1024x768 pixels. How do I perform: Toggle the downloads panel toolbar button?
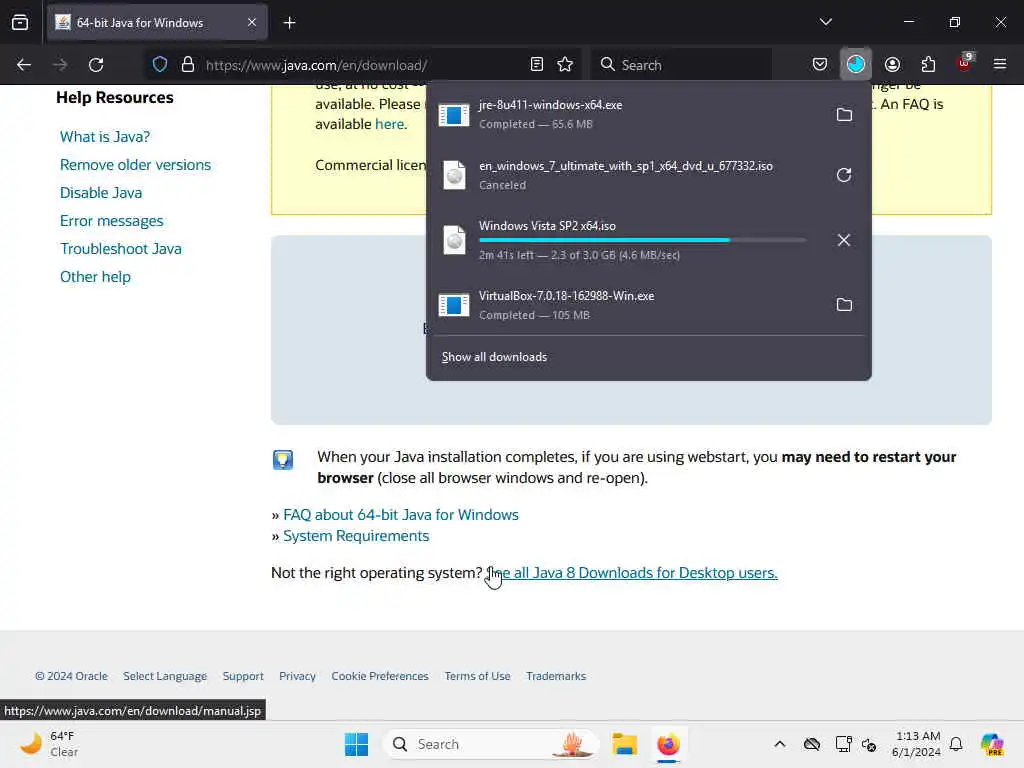point(856,64)
